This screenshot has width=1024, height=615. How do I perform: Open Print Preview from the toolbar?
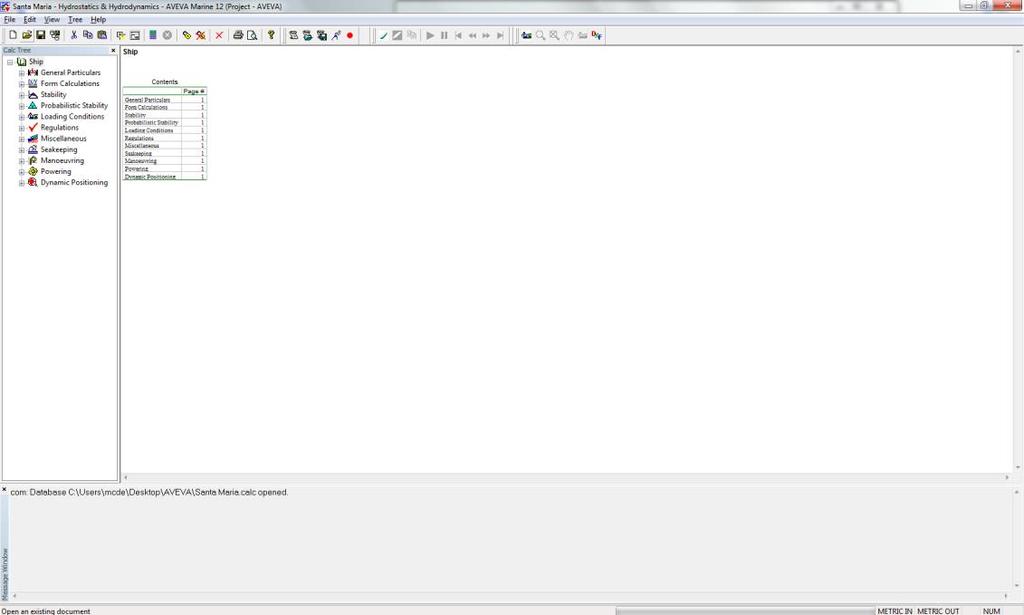tap(252, 35)
